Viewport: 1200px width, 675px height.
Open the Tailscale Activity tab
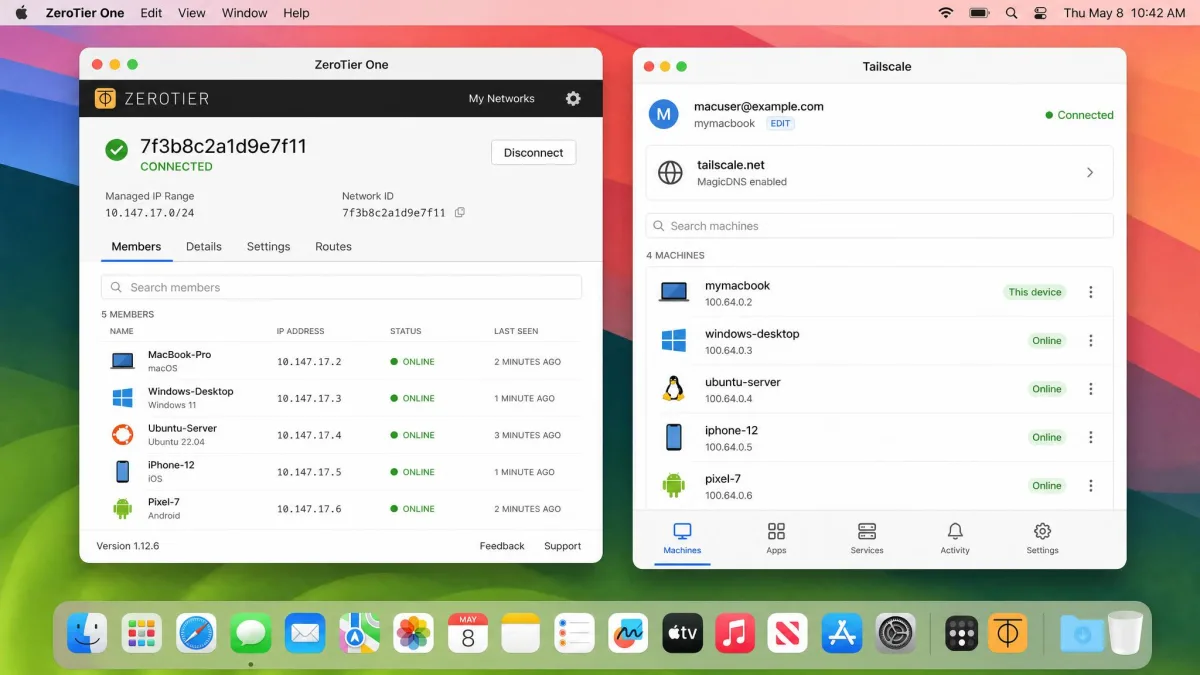click(x=955, y=538)
